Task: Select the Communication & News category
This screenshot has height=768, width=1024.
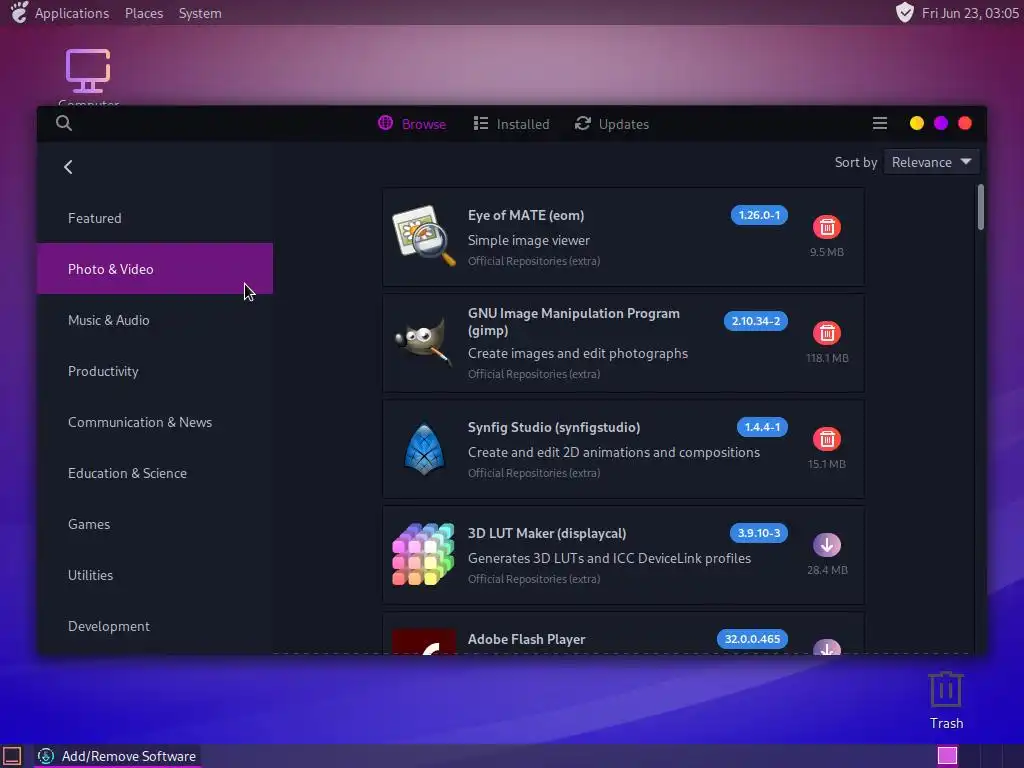Action: (x=155, y=422)
